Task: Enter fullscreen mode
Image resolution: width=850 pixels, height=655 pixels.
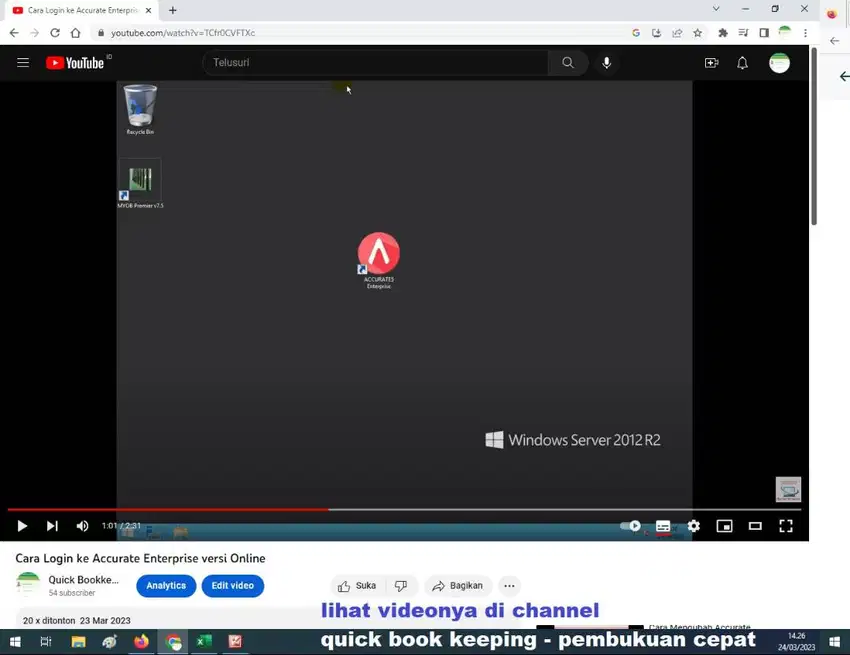Action: pyautogui.click(x=785, y=526)
